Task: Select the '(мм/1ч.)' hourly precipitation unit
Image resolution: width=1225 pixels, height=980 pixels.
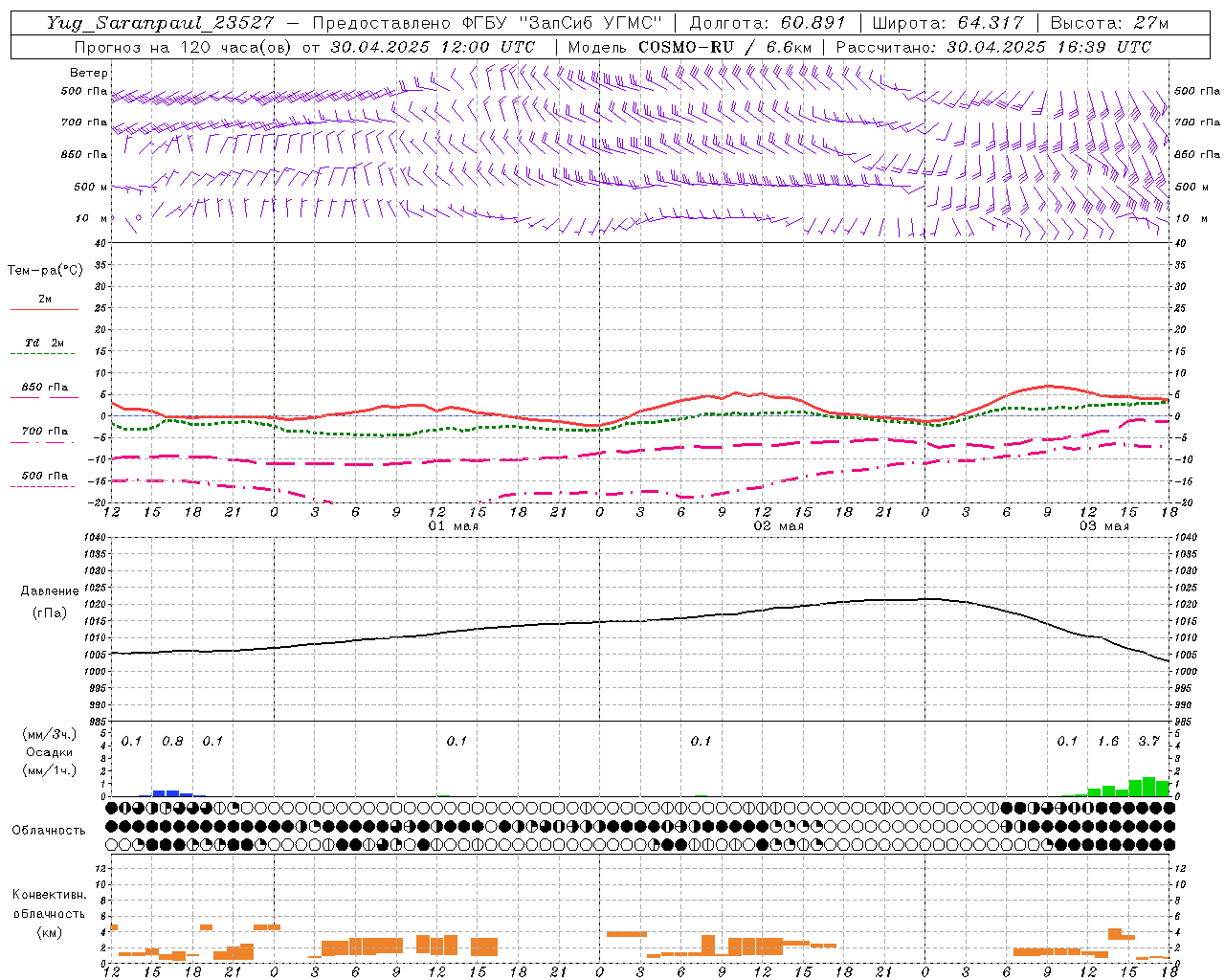Action: pos(50,770)
